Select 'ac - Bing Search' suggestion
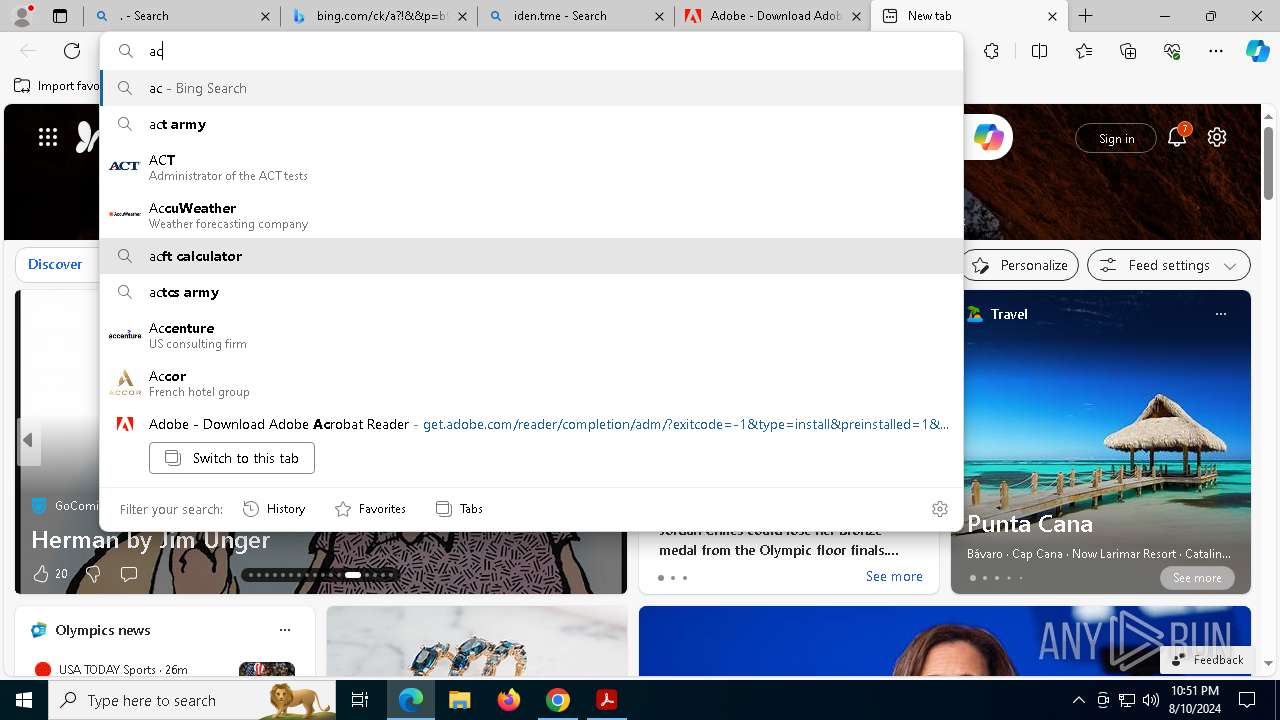 (532, 88)
